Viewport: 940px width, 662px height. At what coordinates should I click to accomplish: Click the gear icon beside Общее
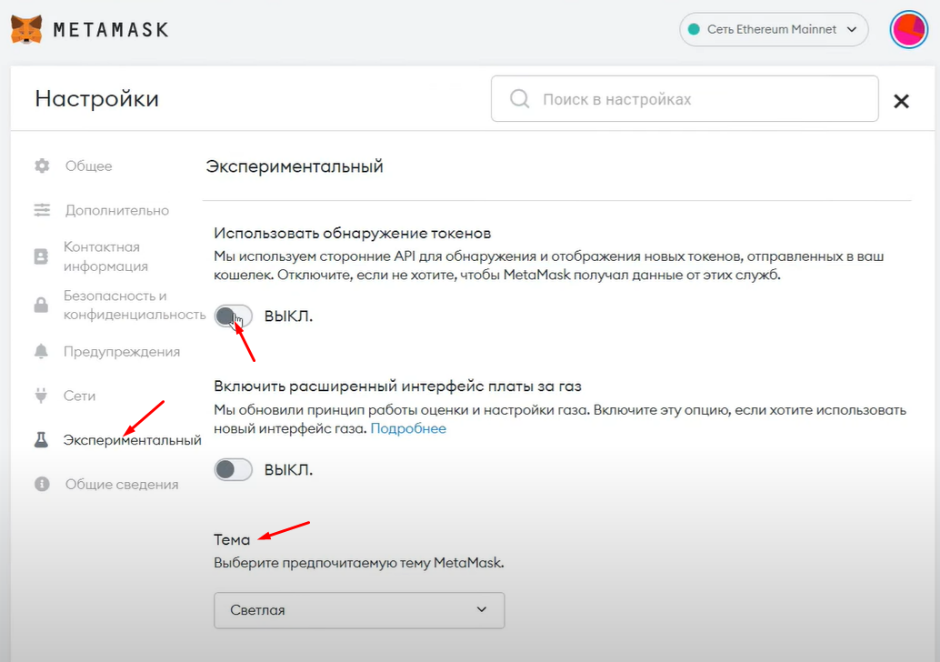[x=42, y=166]
